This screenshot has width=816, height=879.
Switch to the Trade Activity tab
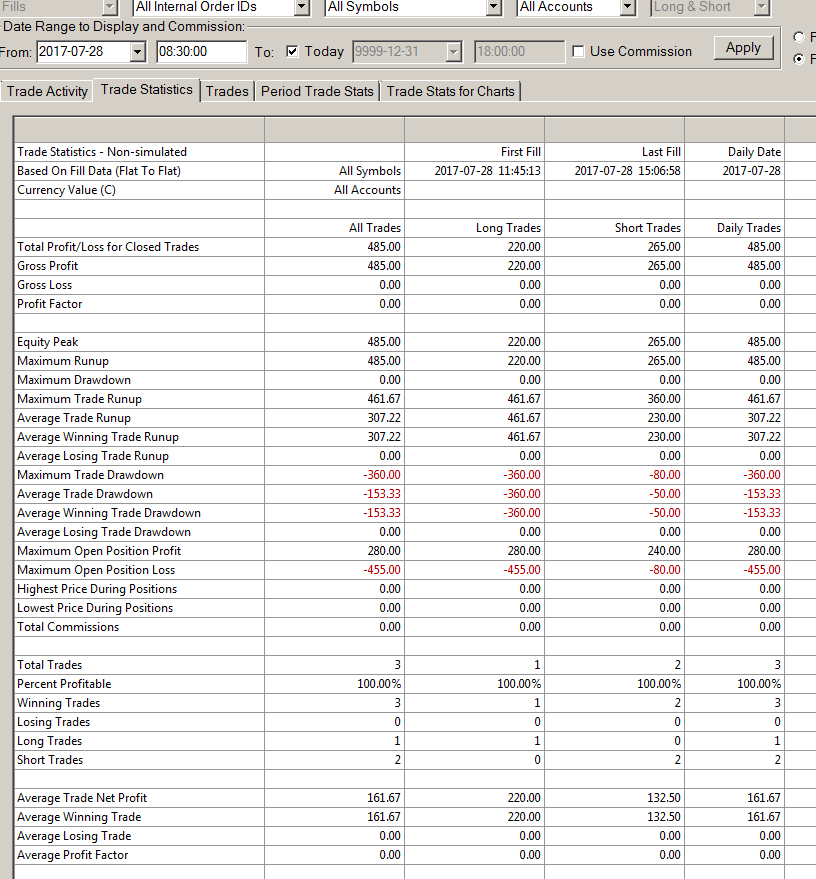47,91
